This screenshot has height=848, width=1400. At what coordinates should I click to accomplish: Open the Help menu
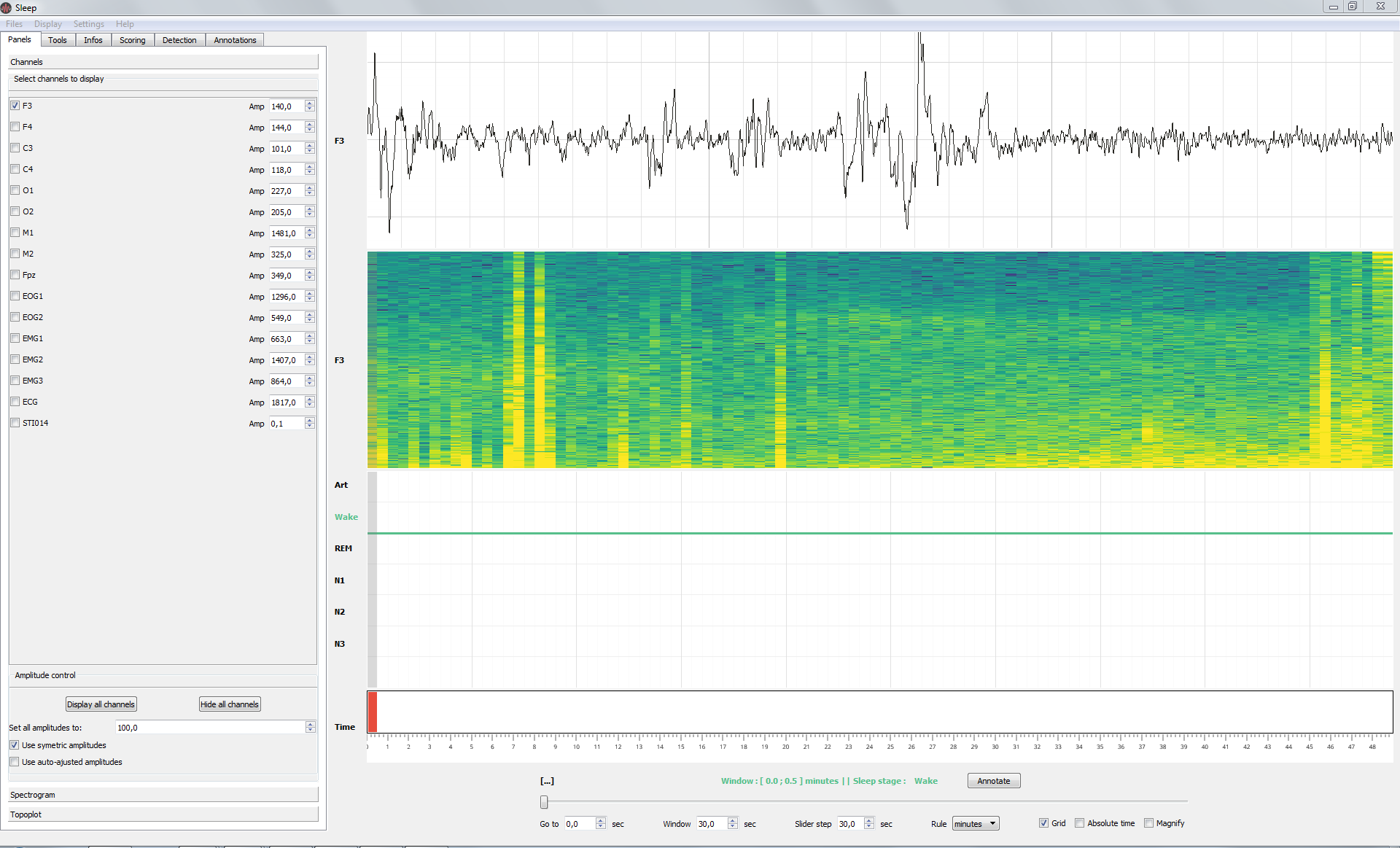[x=125, y=24]
